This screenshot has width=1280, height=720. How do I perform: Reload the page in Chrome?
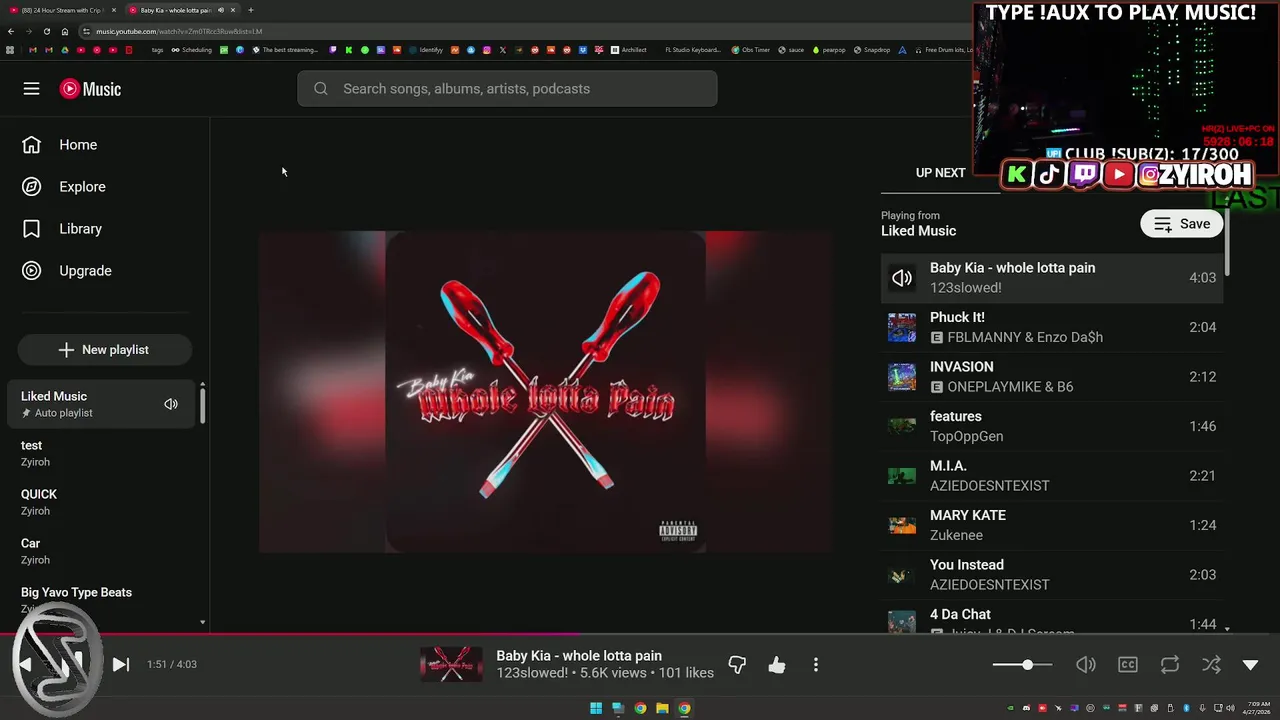point(46,31)
